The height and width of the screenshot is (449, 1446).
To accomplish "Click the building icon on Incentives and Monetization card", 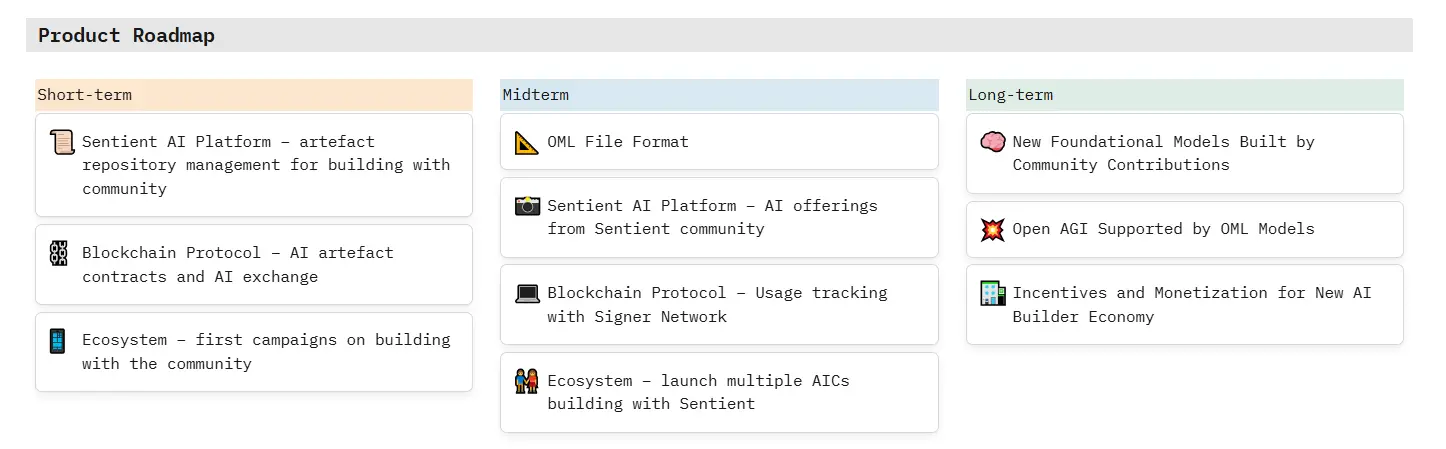I will pos(992,293).
